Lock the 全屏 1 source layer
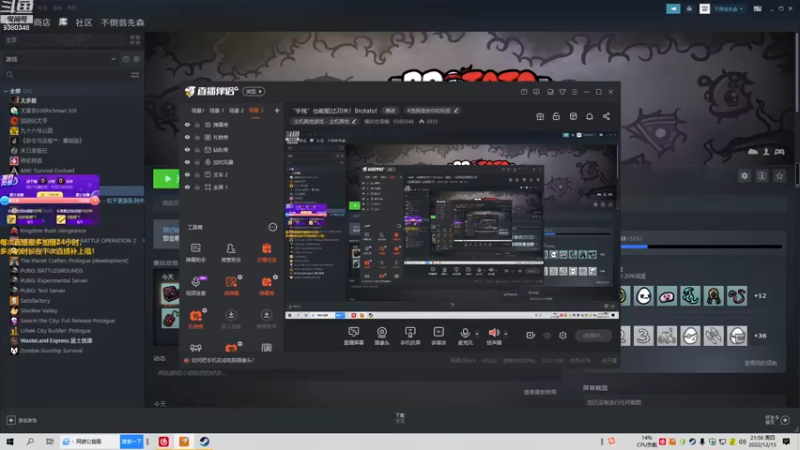 [x=197, y=187]
